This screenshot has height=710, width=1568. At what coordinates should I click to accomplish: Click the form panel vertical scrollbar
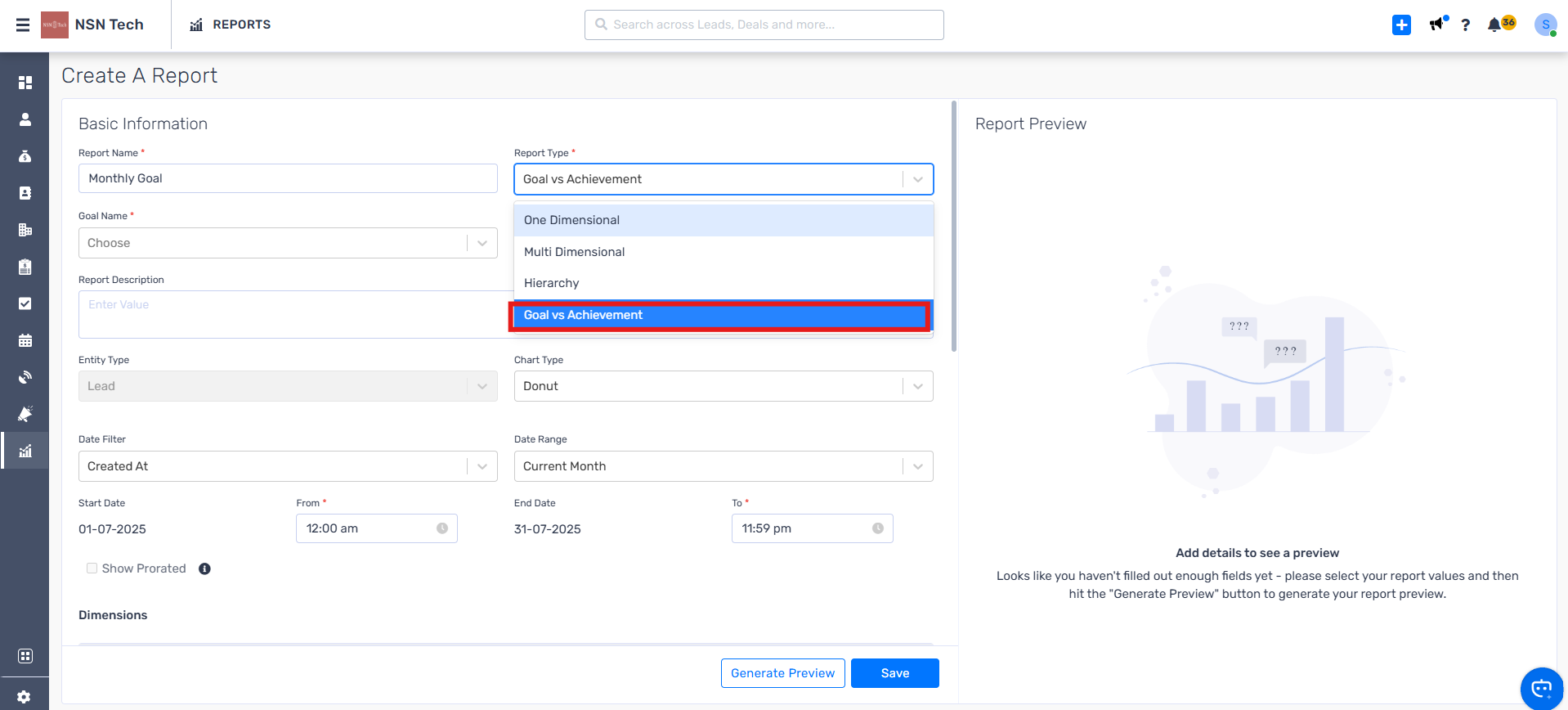(x=954, y=227)
